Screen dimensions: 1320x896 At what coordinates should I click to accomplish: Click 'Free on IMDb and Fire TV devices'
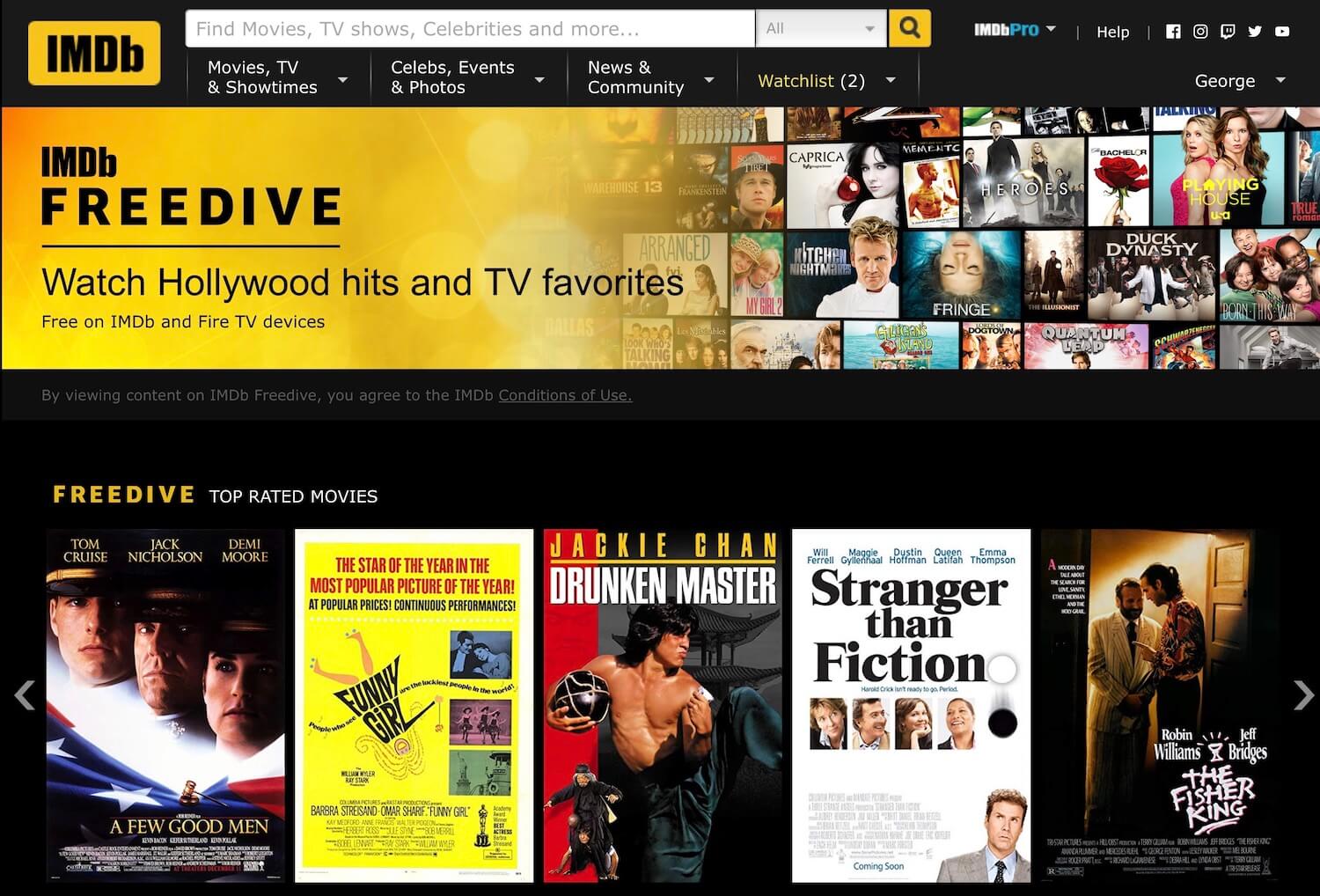[183, 322]
